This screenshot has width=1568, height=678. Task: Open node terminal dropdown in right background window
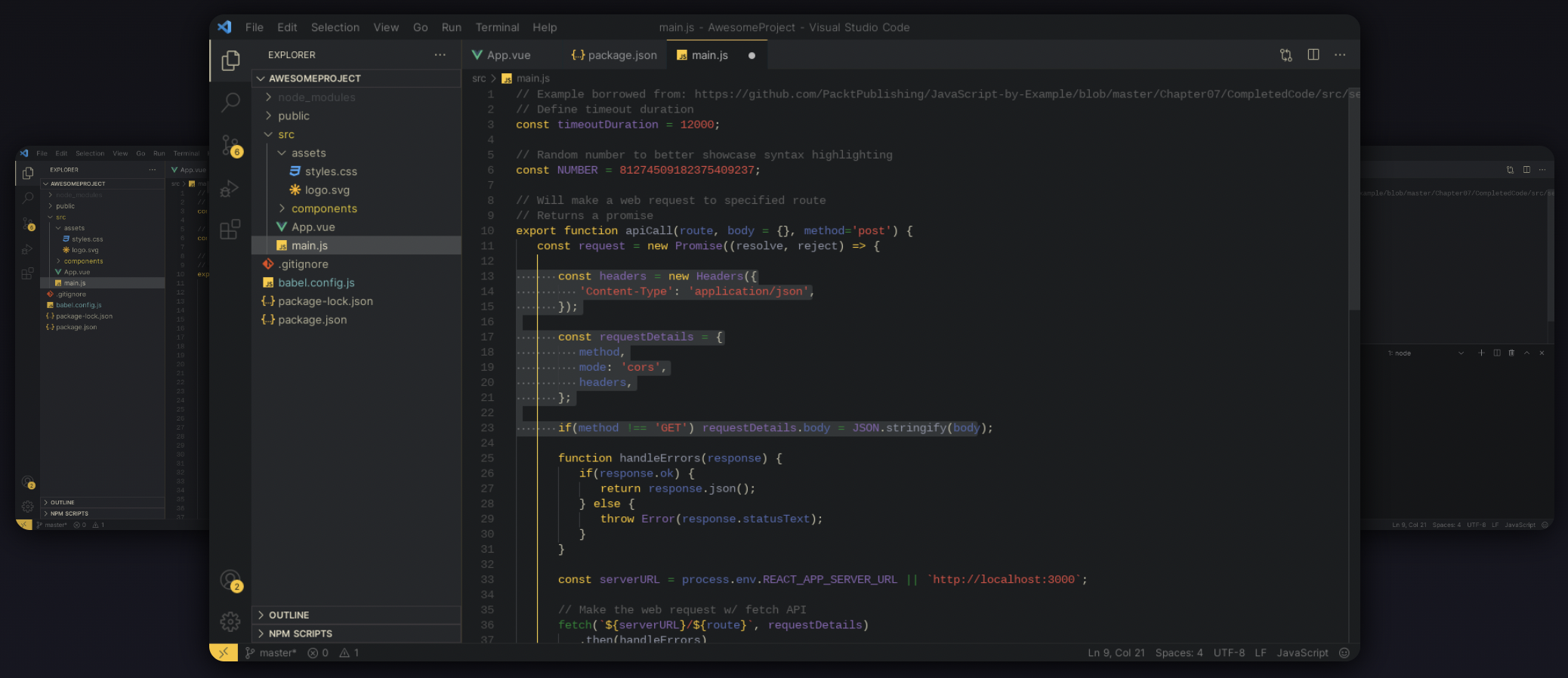1426,353
